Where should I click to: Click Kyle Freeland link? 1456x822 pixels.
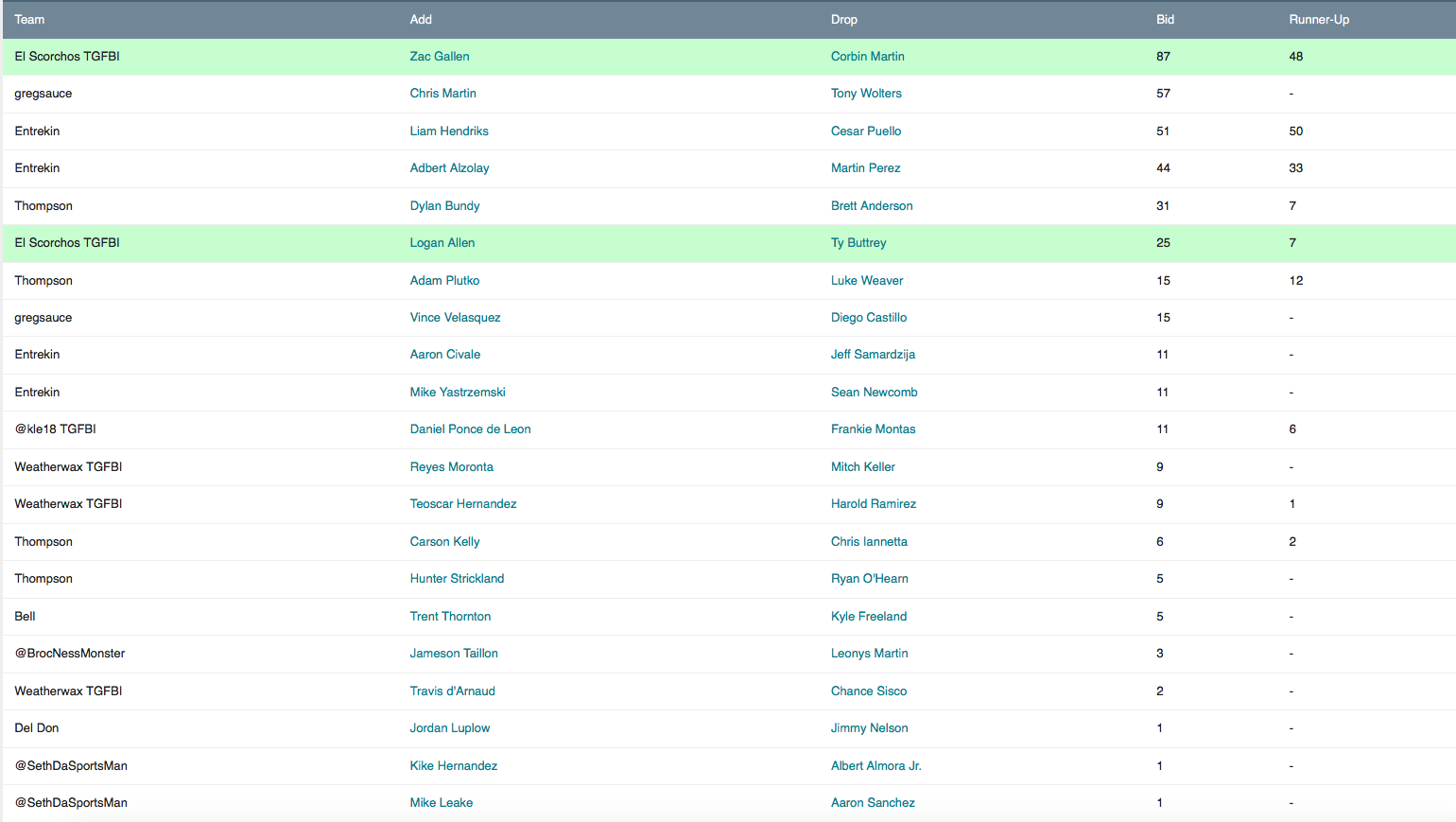click(x=869, y=617)
